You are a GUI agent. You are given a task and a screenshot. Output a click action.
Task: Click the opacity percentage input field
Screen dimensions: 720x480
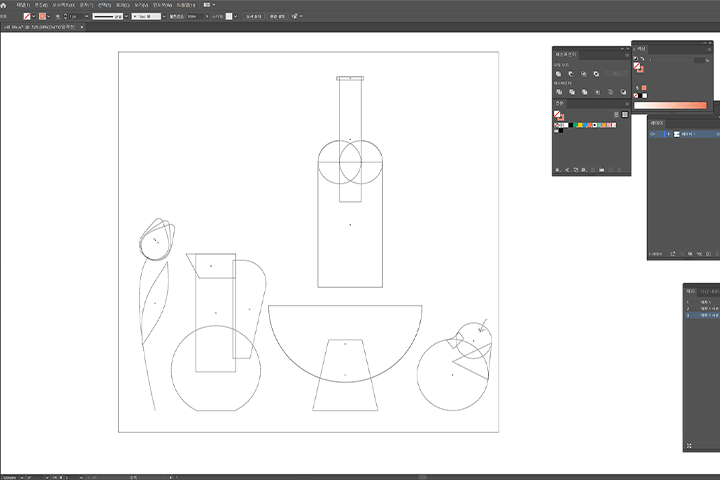point(195,16)
